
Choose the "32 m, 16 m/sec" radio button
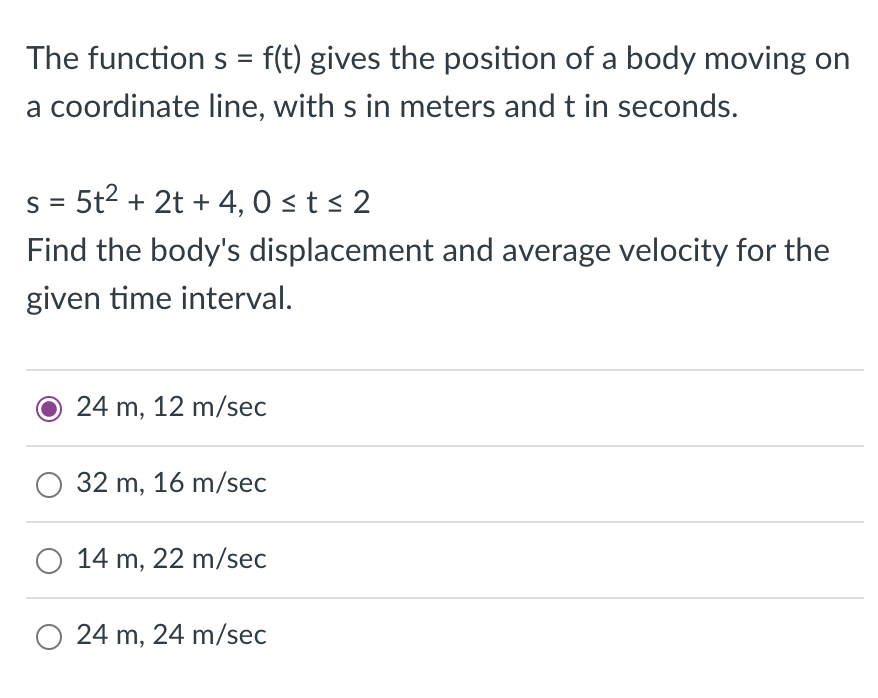[49, 485]
